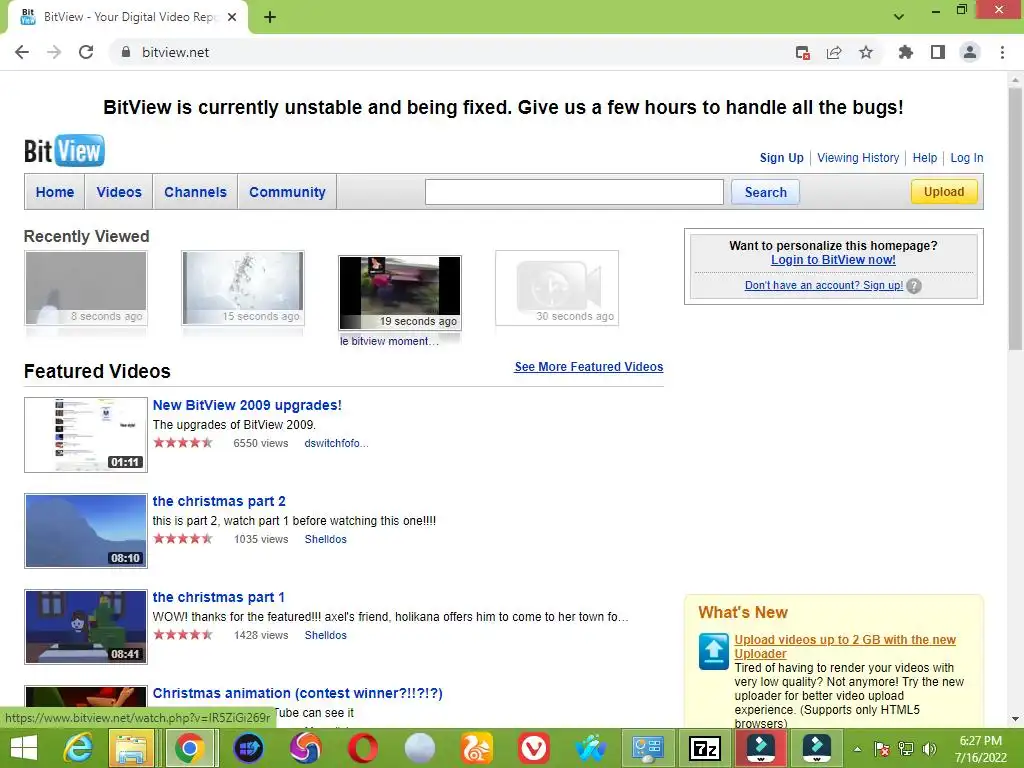Click the forward navigation arrow

pyautogui.click(x=54, y=52)
